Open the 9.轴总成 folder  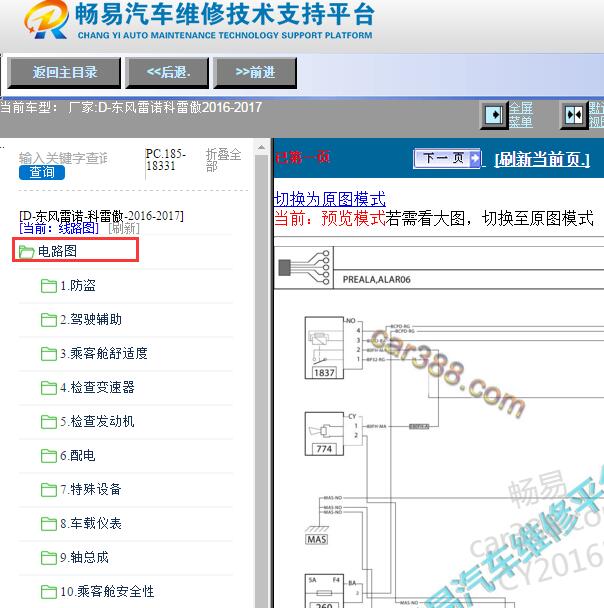85,558
